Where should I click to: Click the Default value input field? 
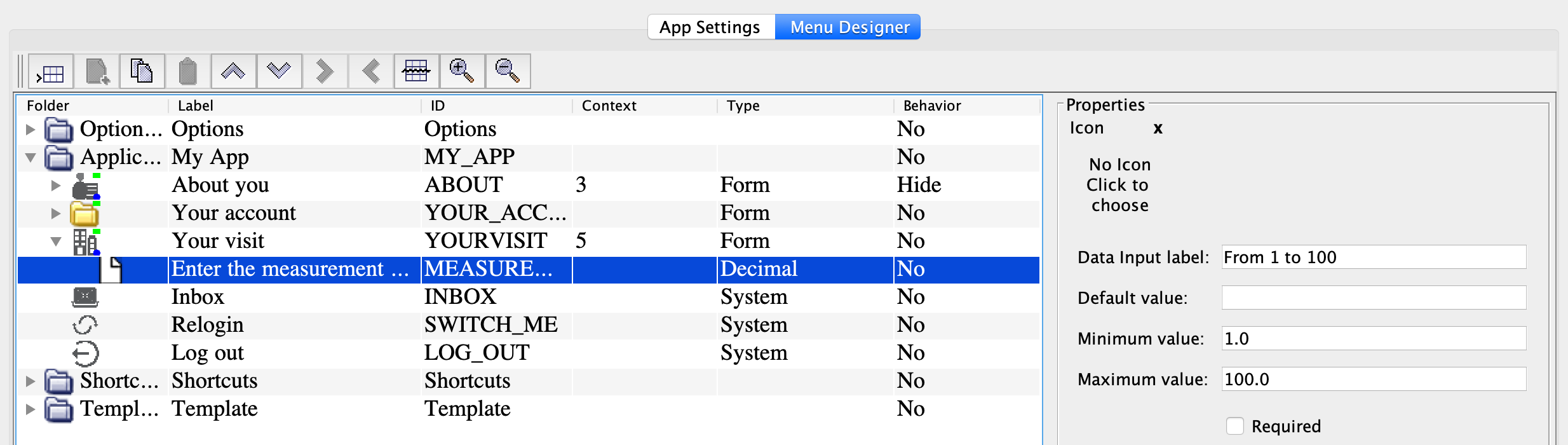point(1373,298)
